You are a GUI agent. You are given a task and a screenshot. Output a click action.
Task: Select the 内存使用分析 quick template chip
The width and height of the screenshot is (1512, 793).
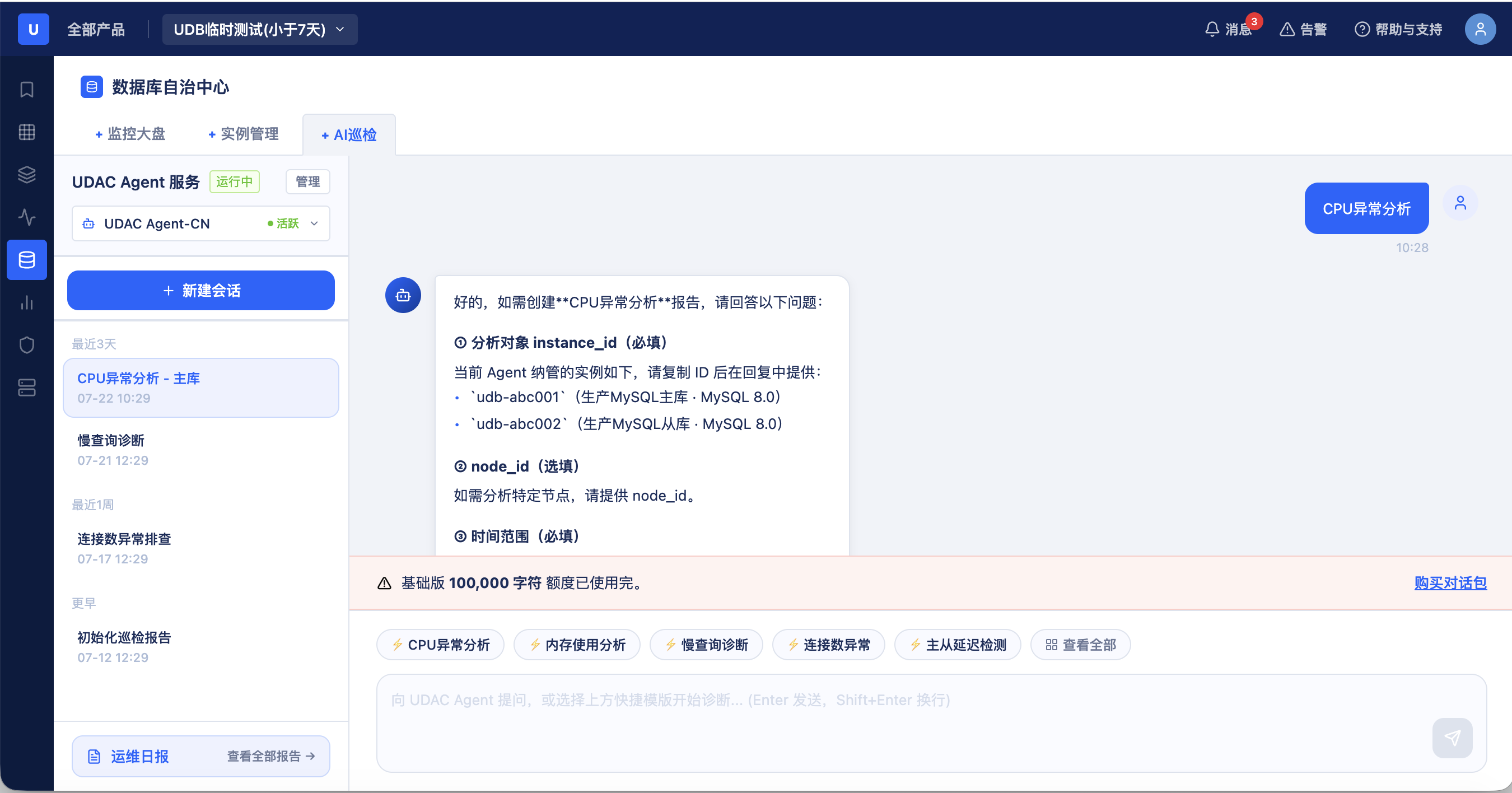pos(577,645)
